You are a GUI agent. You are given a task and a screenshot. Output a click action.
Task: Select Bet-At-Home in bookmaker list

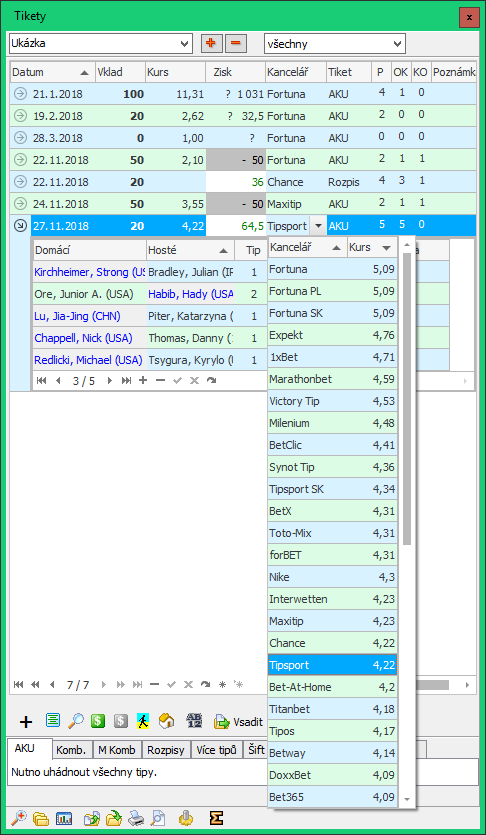[x=332, y=687]
